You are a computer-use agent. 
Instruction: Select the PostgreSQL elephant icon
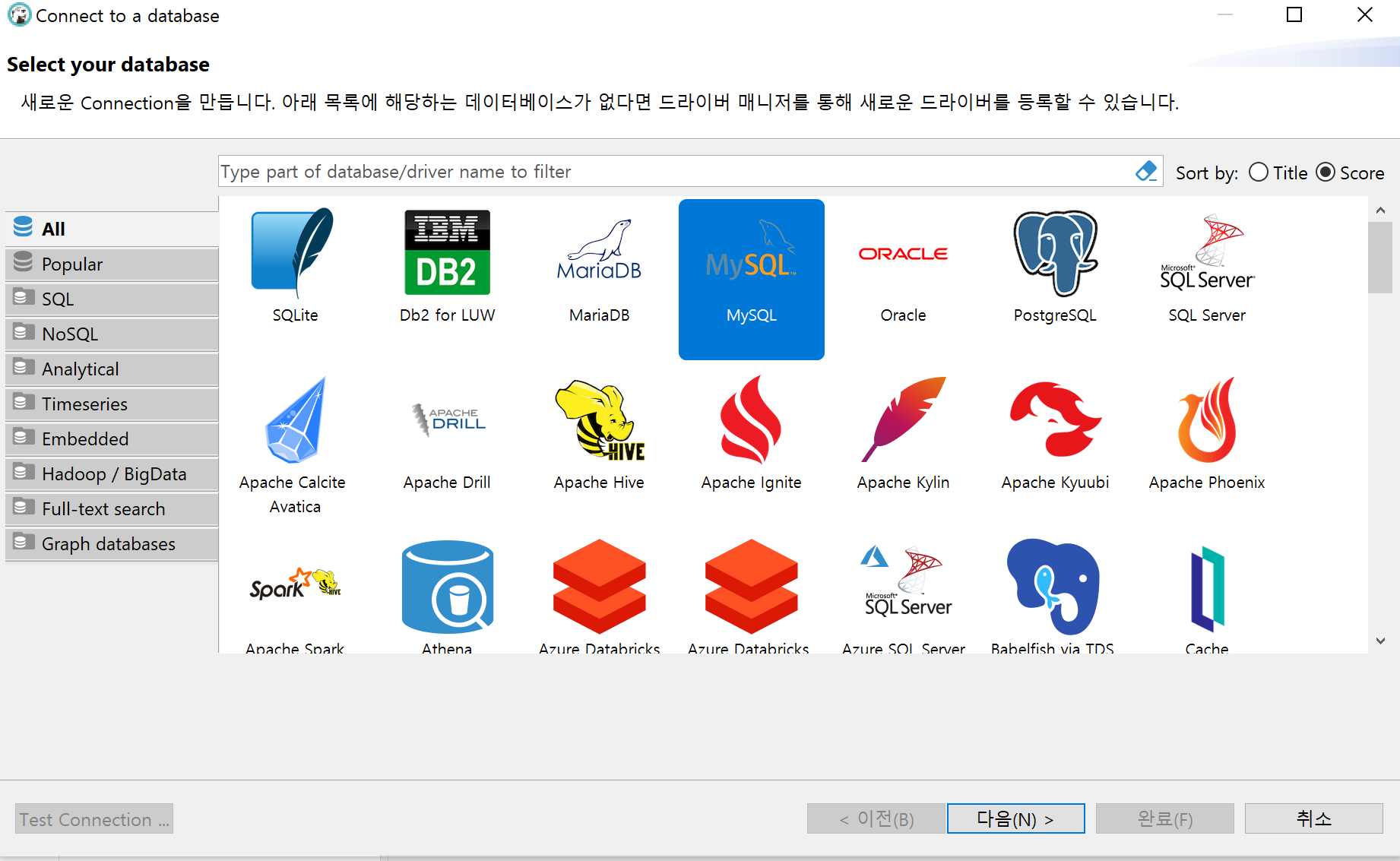point(1055,253)
